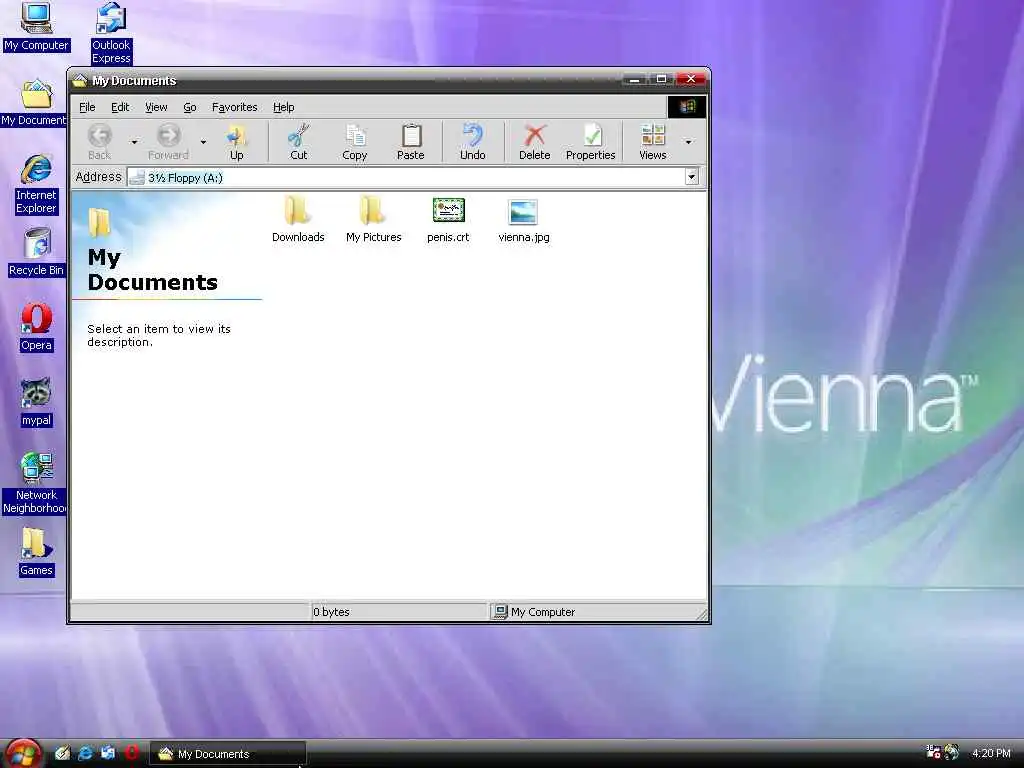Click the window resize grip corner
Image resolution: width=1024 pixels, height=768 pixels.
pyautogui.click(x=701, y=614)
